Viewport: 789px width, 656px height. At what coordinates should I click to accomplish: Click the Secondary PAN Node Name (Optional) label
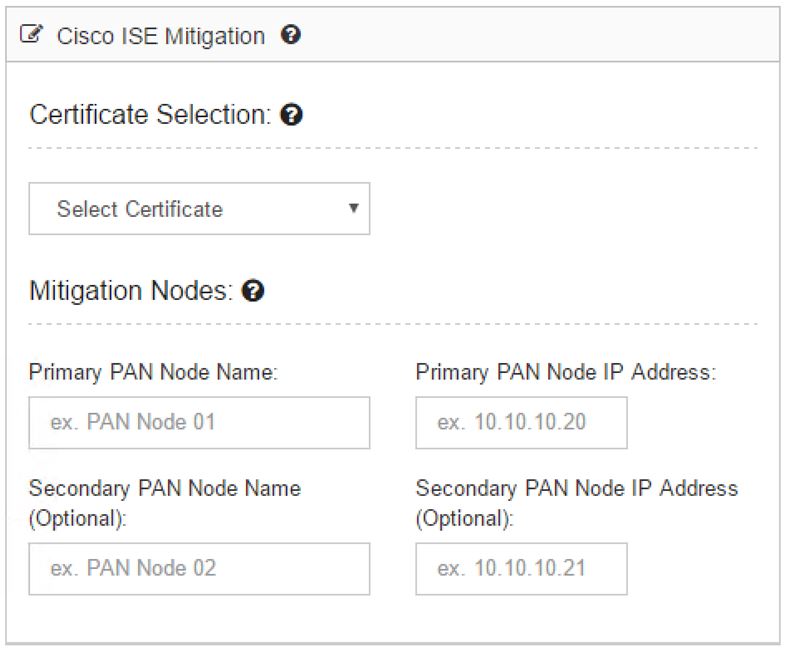[165, 504]
